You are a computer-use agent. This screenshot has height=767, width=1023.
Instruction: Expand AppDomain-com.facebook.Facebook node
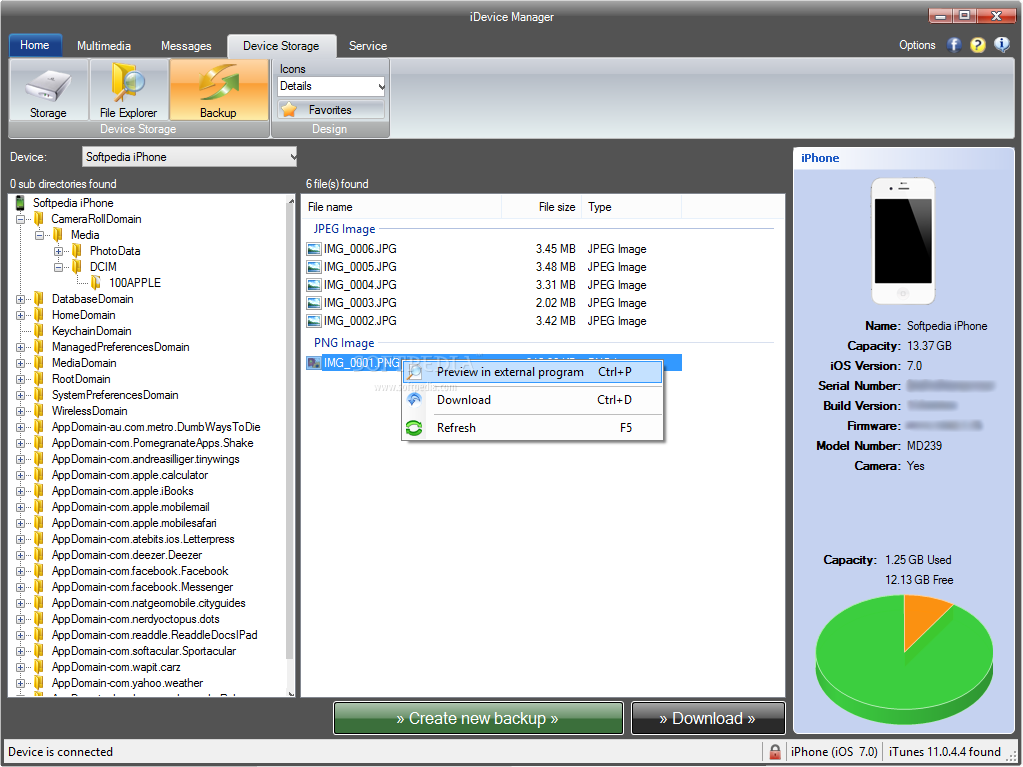[20, 571]
